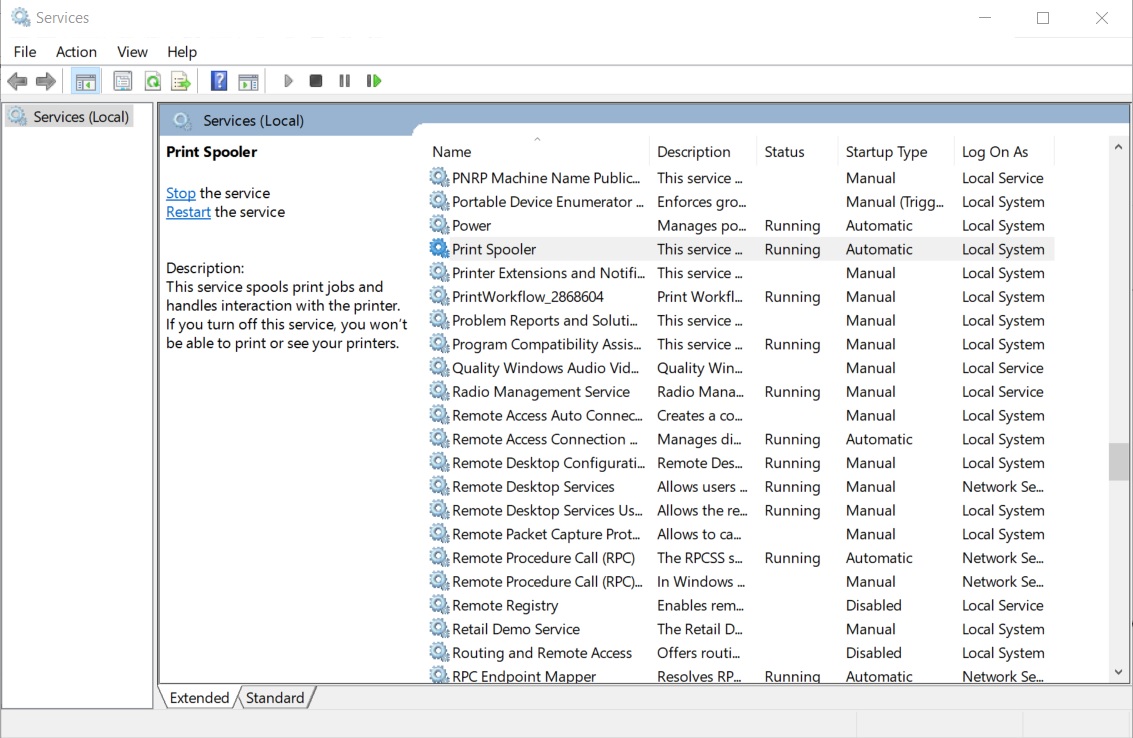The image size is (1133, 738).
Task: Select PNRP Machine Name Publication service name
Action: tap(546, 178)
